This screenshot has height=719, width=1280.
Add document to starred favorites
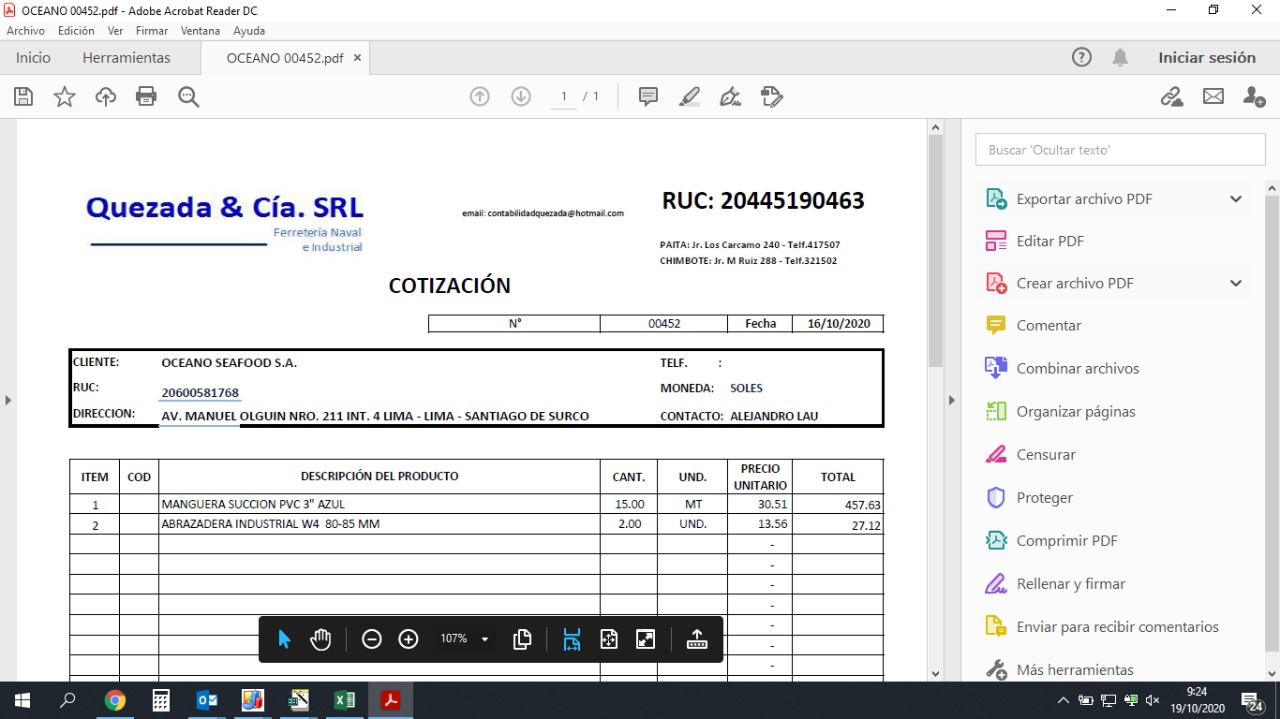(x=65, y=97)
